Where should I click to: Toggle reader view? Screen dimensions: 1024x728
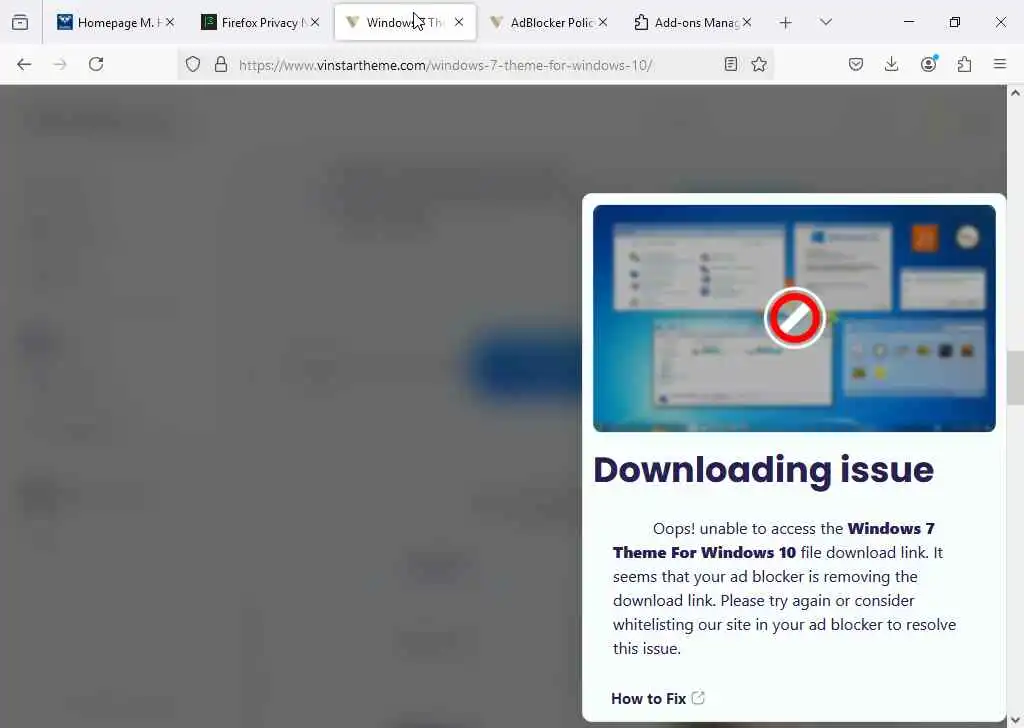[x=731, y=64]
